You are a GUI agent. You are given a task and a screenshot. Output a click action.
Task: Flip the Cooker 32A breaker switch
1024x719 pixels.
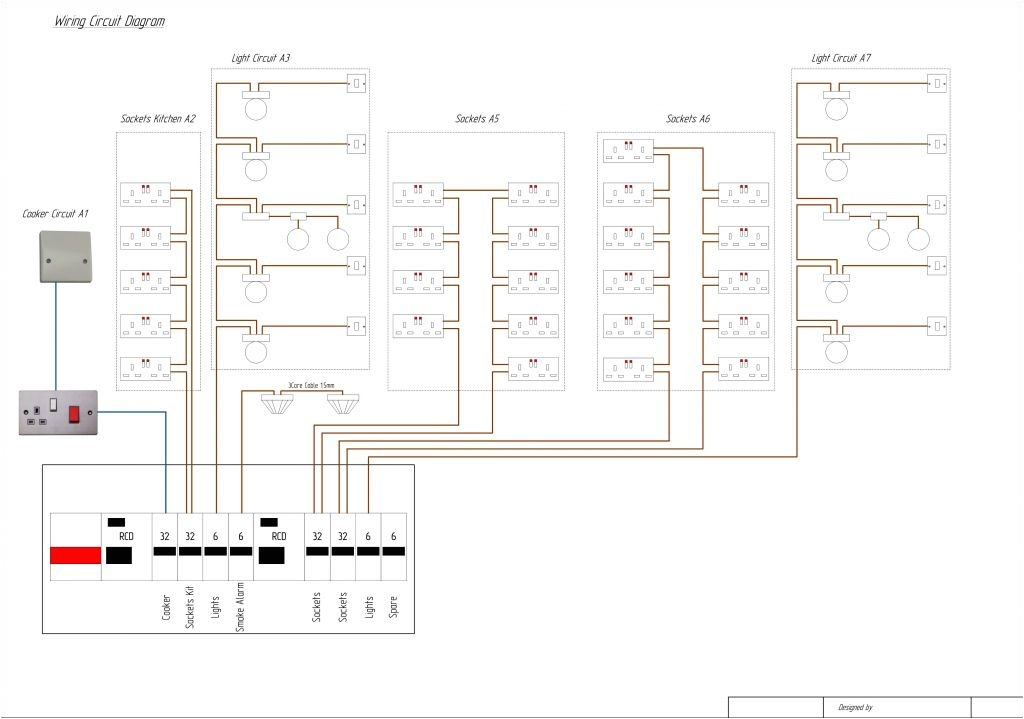164,551
